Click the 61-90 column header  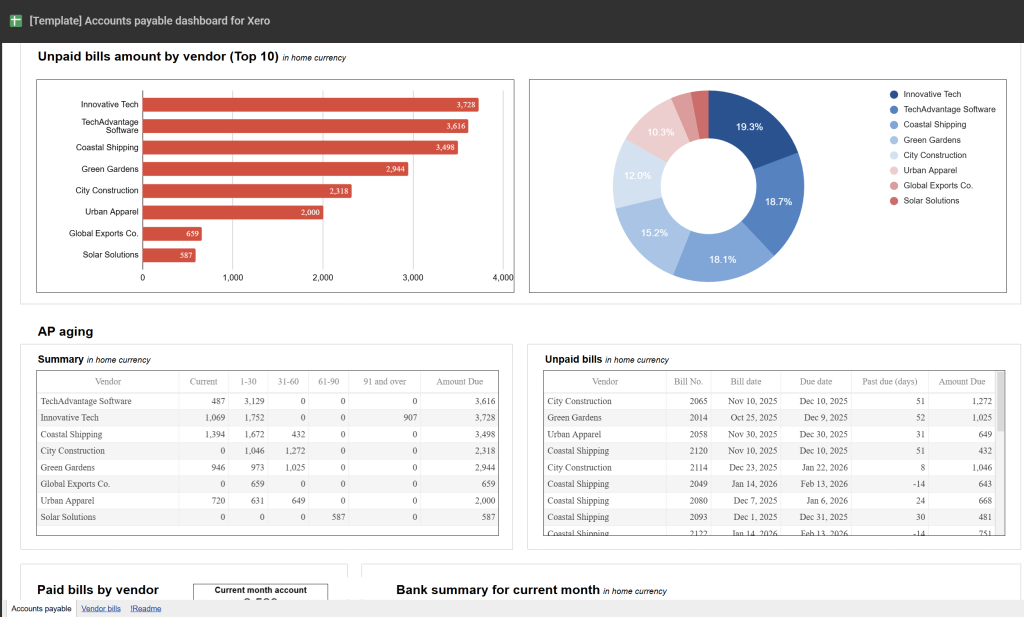pyautogui.click(x=328, y=382)
